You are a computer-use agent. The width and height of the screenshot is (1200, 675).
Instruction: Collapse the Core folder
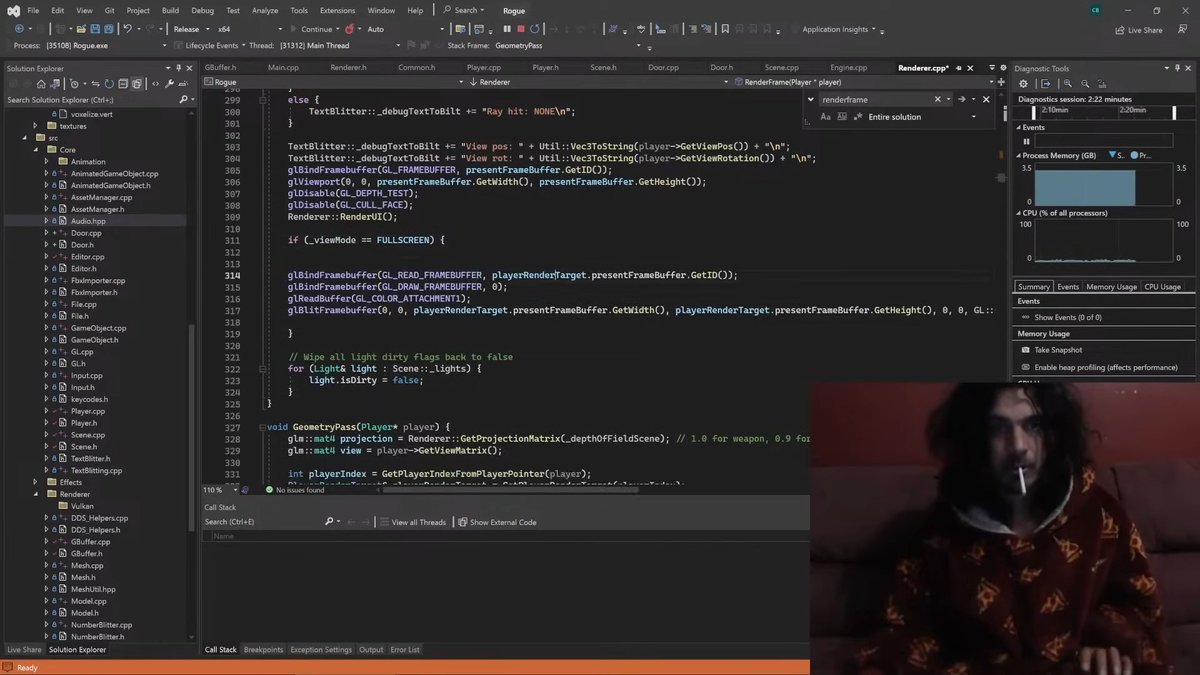[x=36, y=150]
